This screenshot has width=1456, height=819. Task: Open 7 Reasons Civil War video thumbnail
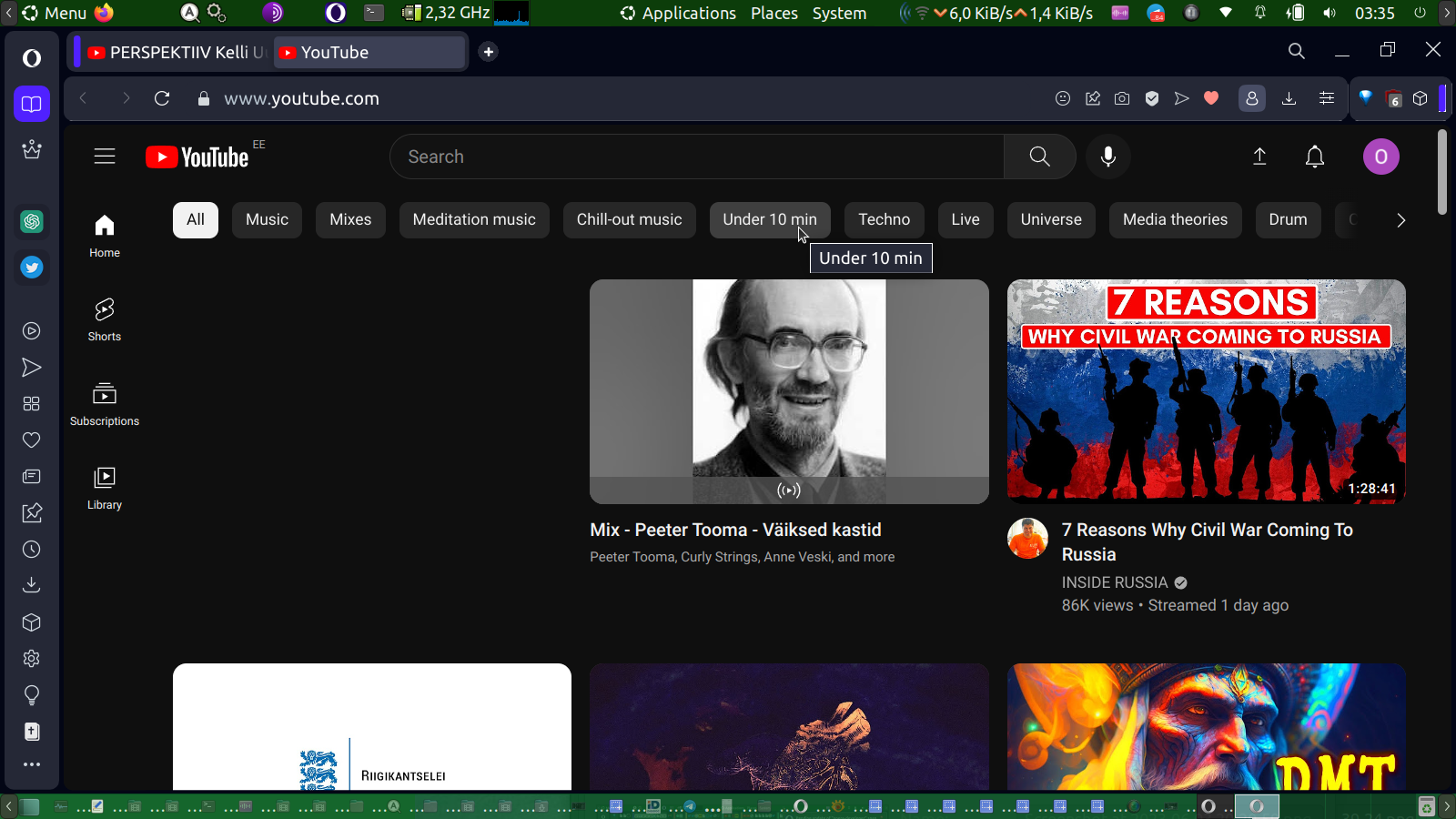click(x=1207, y=391)
